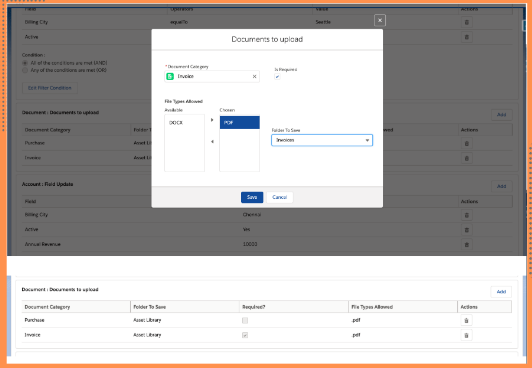
Task: Click Add in background Documents to upload section
Action: point(501,115)
